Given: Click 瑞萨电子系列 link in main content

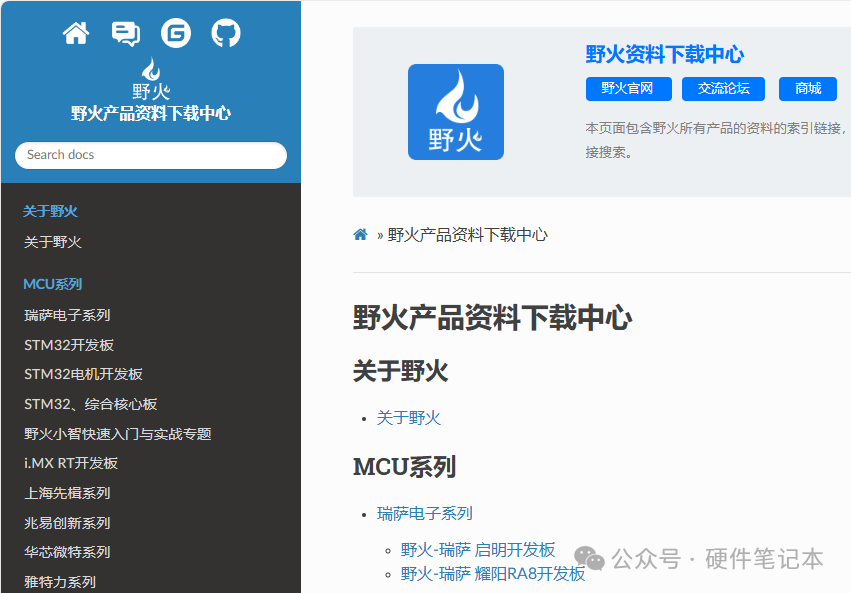Looking at the screenshot, I should 424,513.
